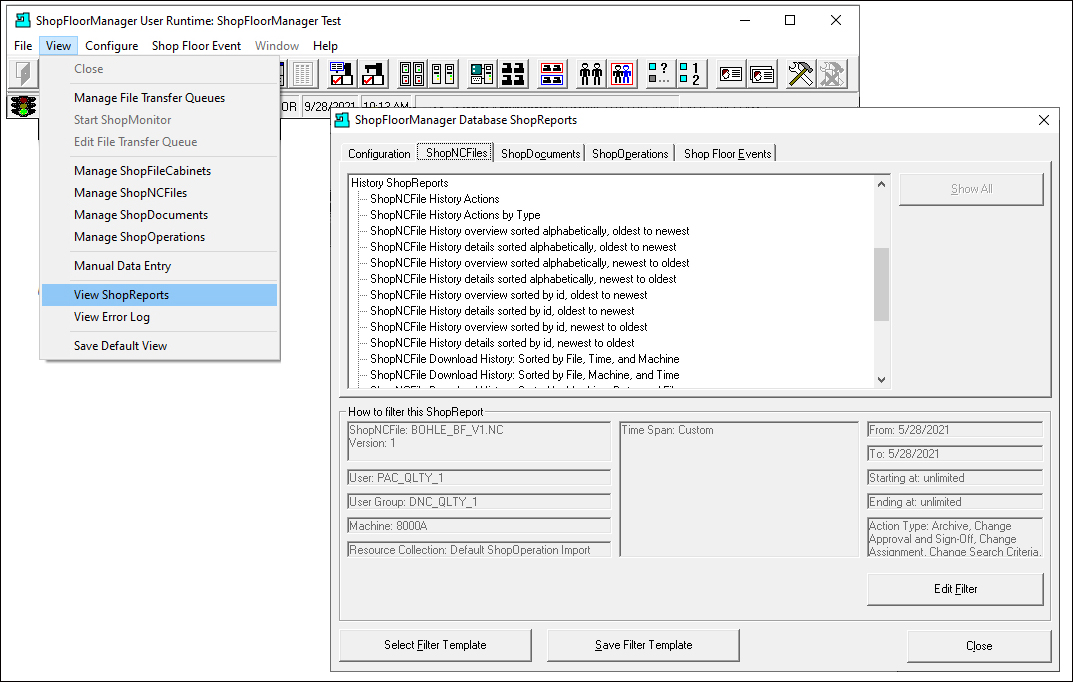The image size is (1073, 682).
Task: Switch to the ShopOperations tab
Action: click(630, 154)
